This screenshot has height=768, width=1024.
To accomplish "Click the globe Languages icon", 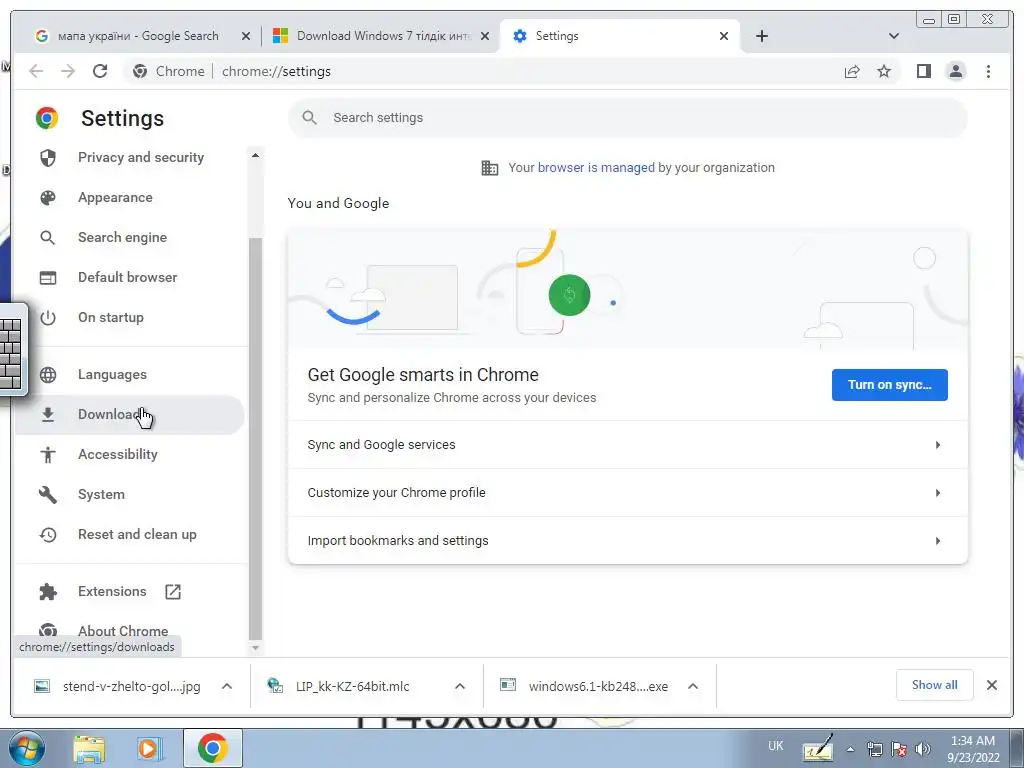I will 48,375.
